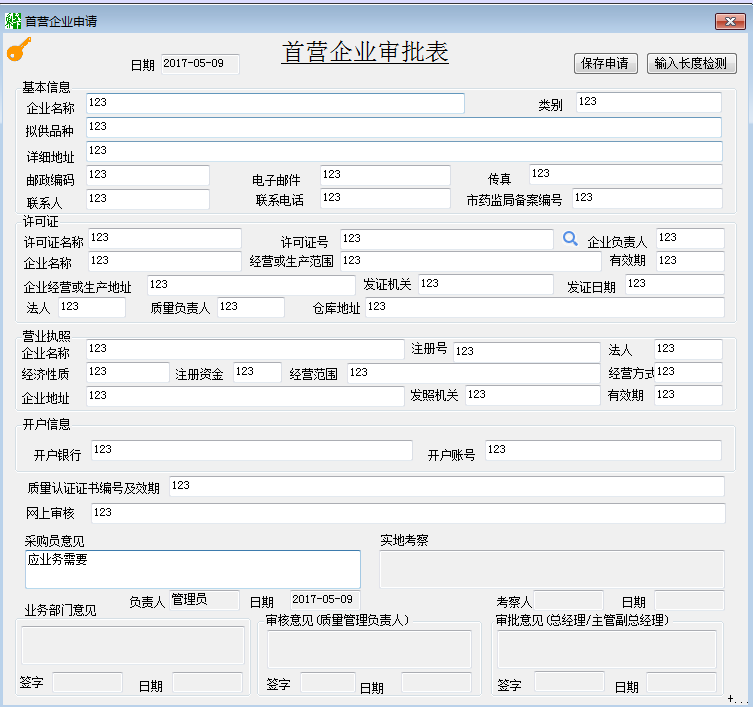
Task: Click the 发照机关 input field
Action: click(533, 395)
